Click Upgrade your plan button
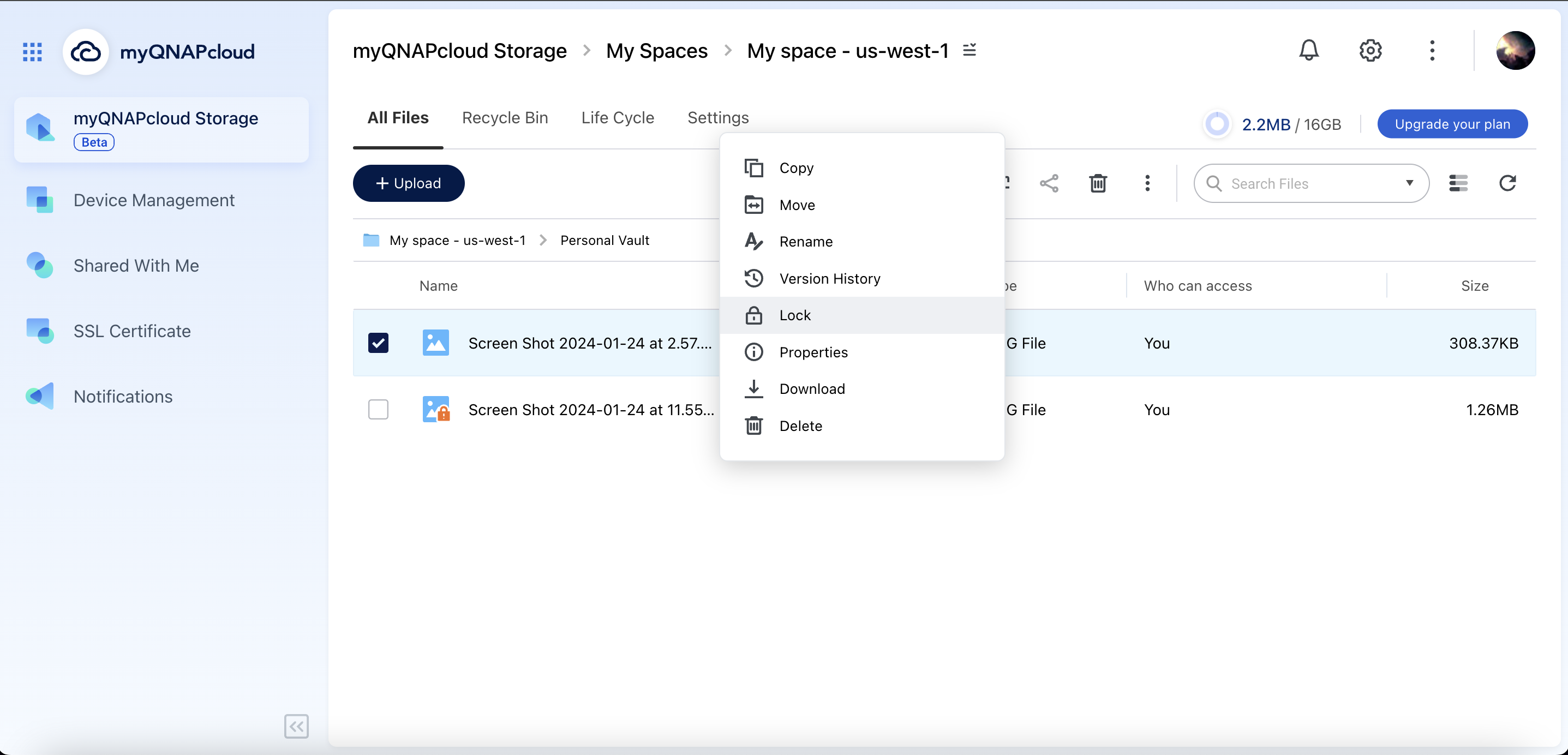 [x=1452, y=124]
